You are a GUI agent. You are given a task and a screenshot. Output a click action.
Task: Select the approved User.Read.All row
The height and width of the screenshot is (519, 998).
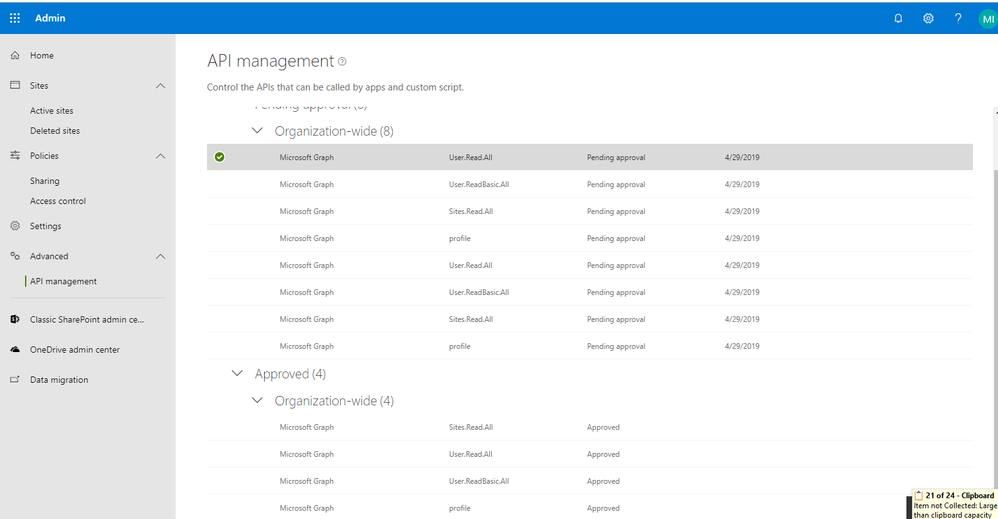point(589,454)
